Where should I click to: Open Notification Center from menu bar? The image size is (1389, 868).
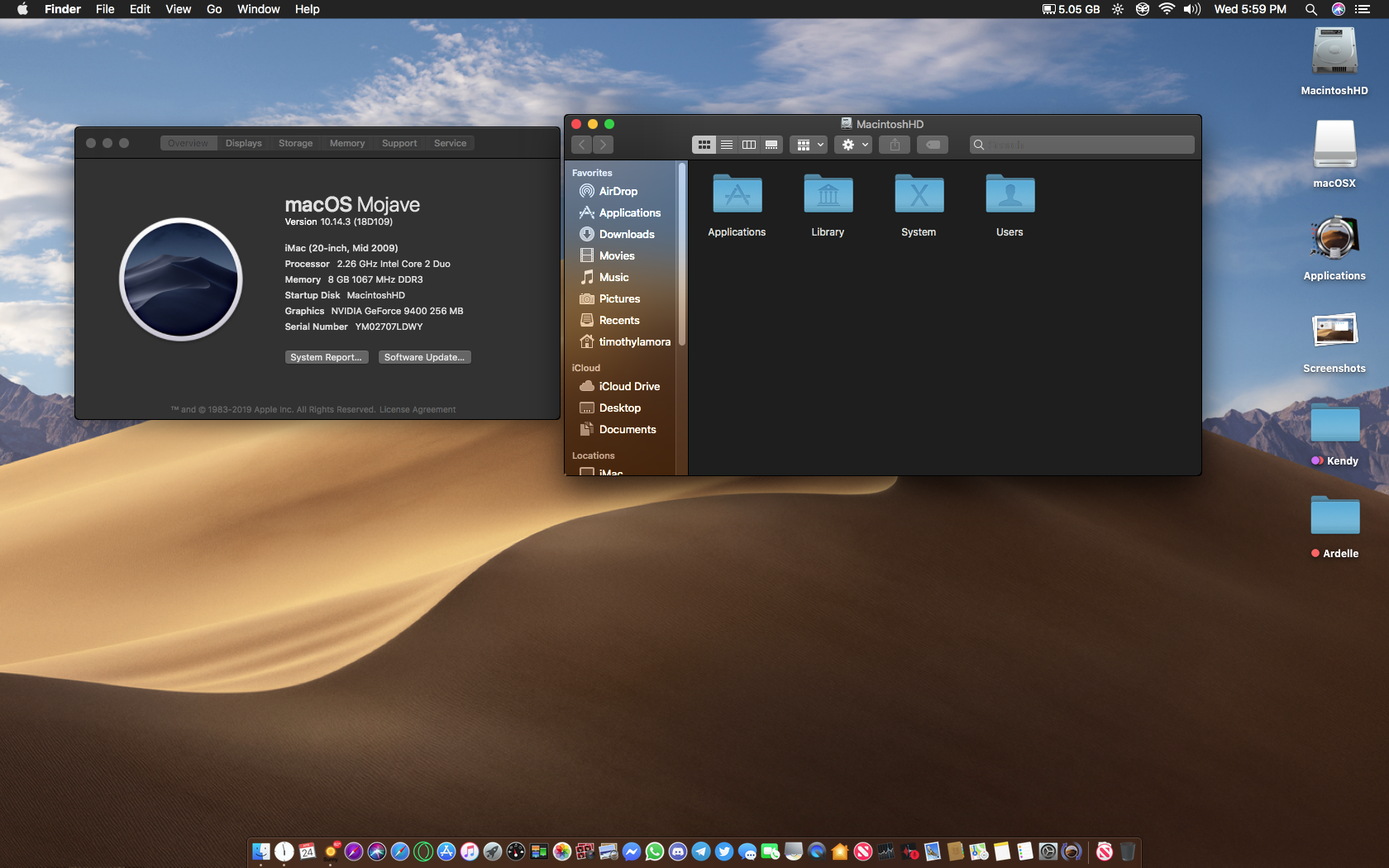click(x=1362, y=9)
